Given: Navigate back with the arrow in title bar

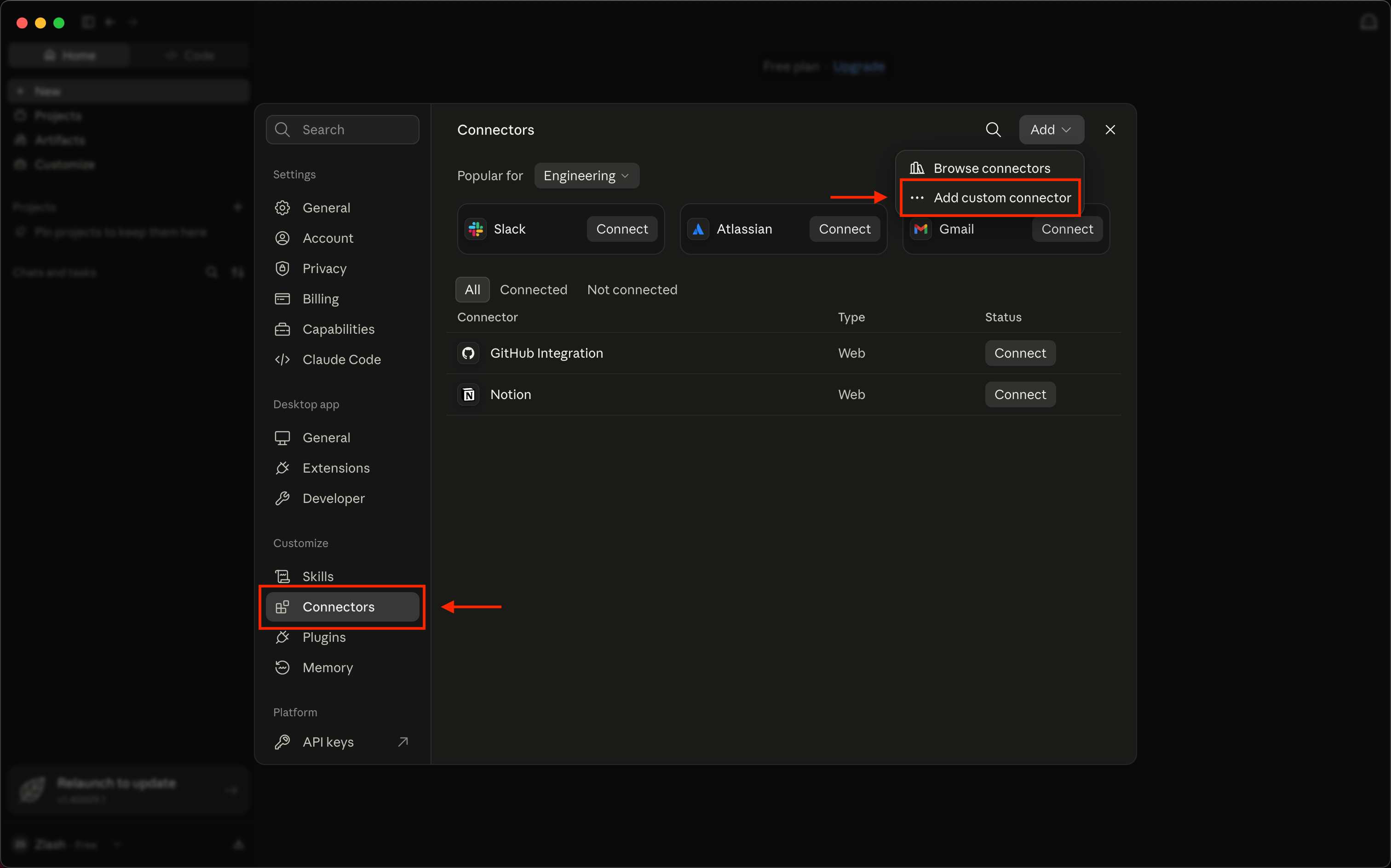Looking at the screenshot, I should coord(110,23).
